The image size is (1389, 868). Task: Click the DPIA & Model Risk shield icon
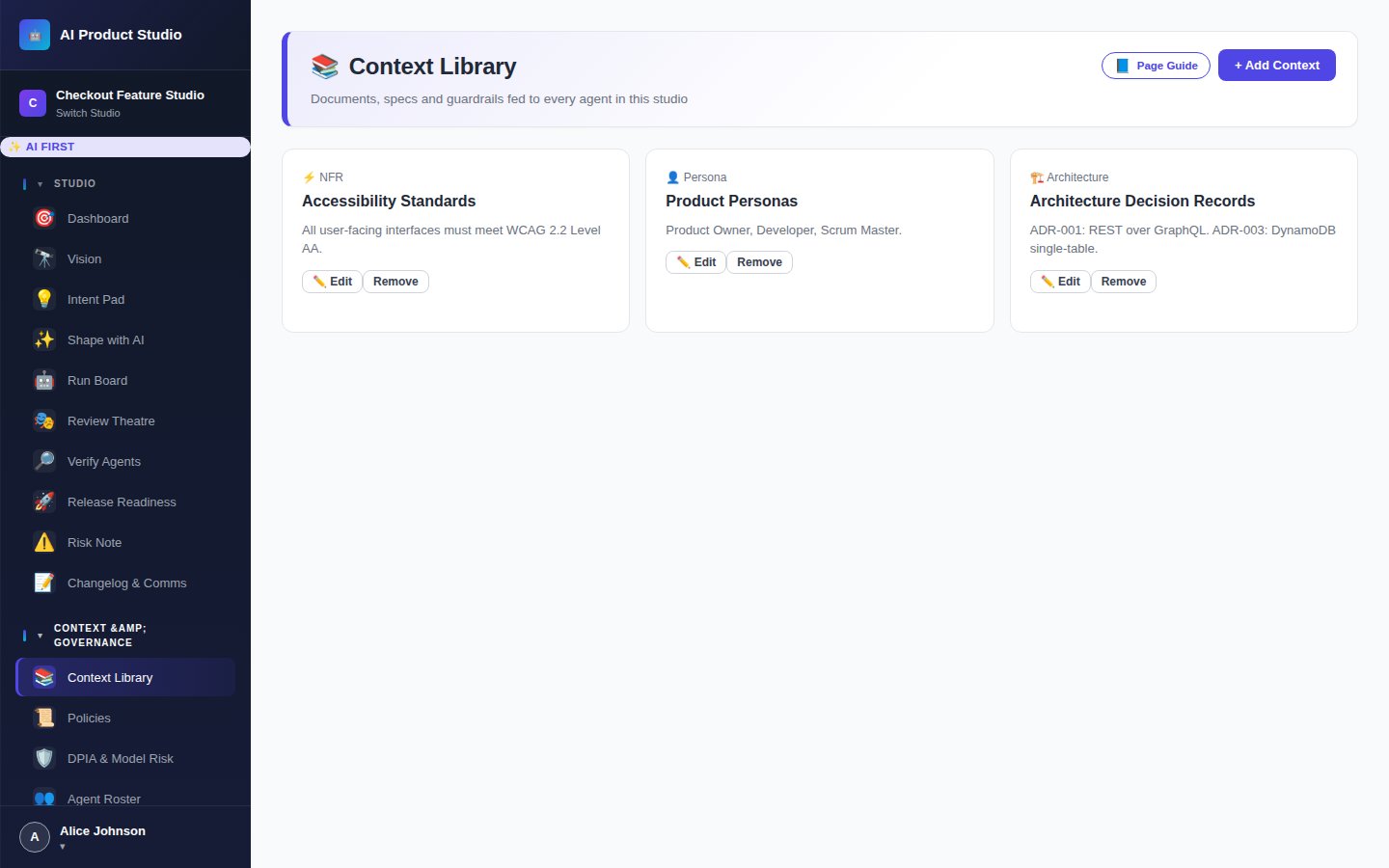pyautogui.click(x=44, y=758)
